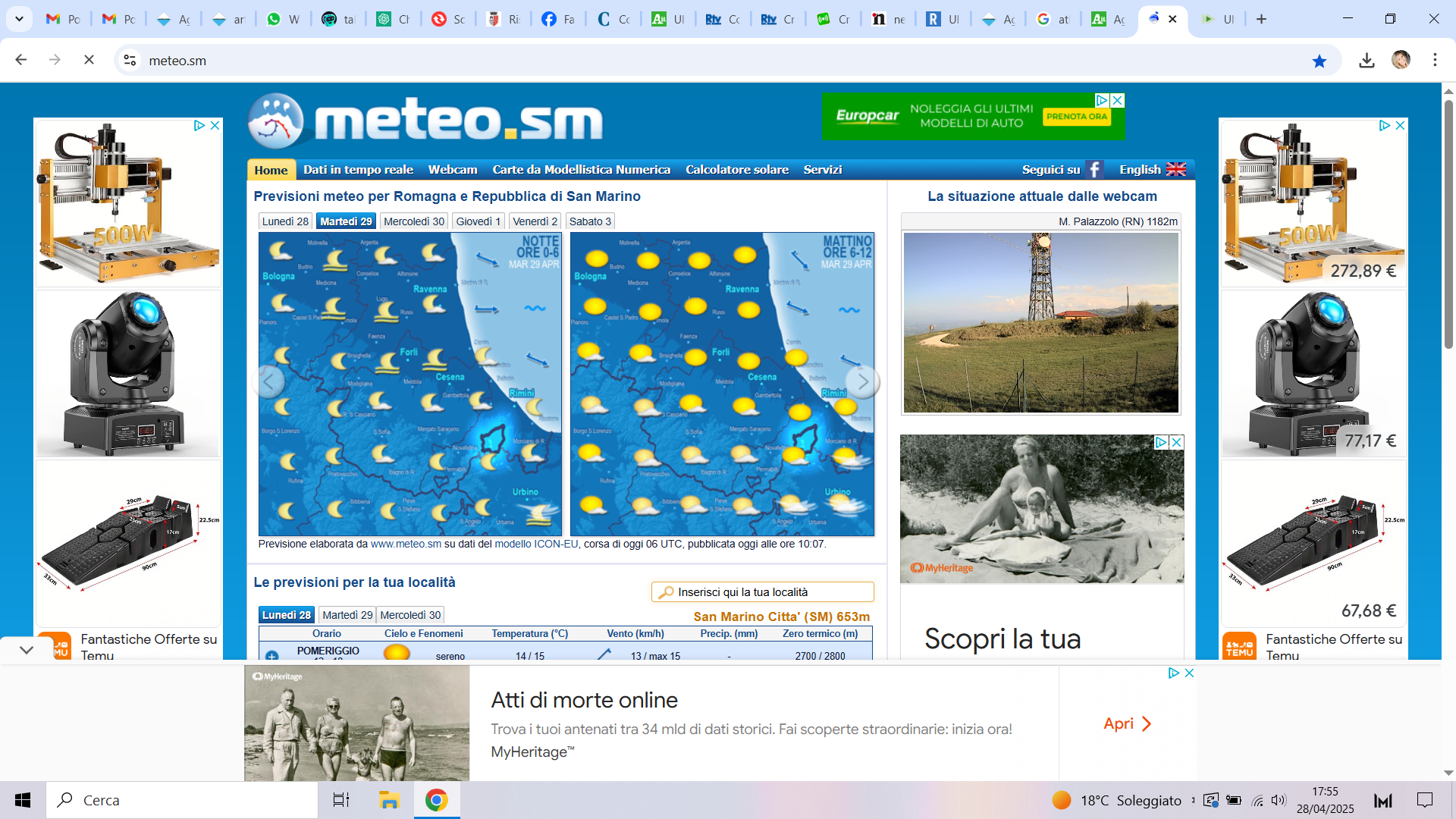Switch to the WhatsApp browser tab
The image size is (1456, 819).
pyautogui.click(x=283, y=19)
